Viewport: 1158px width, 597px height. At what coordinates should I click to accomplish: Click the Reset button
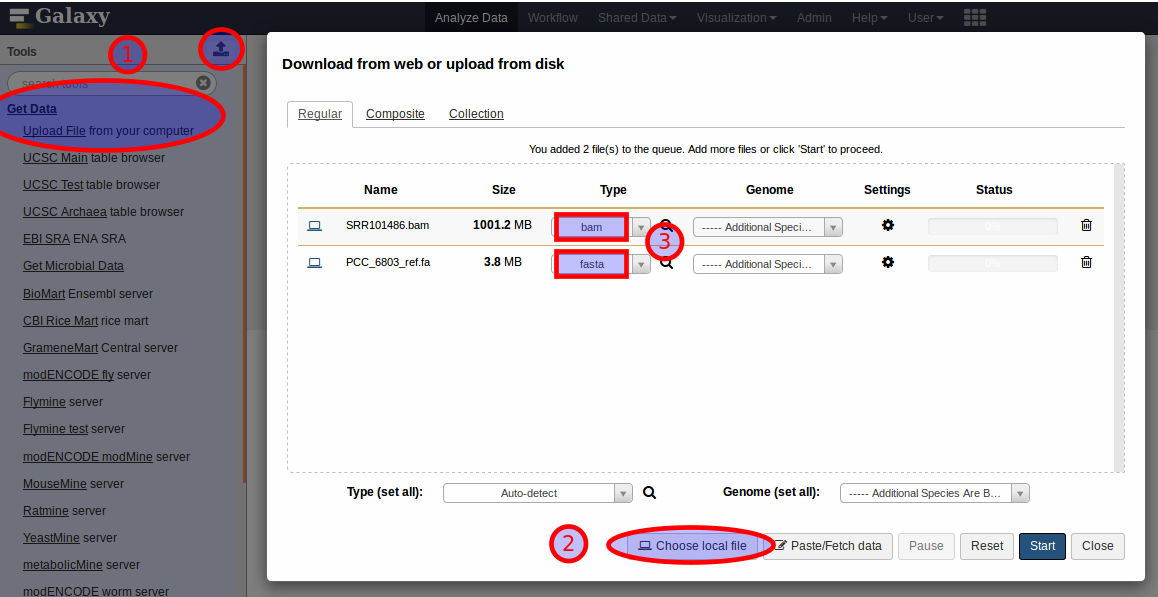(x=987, y=546)
